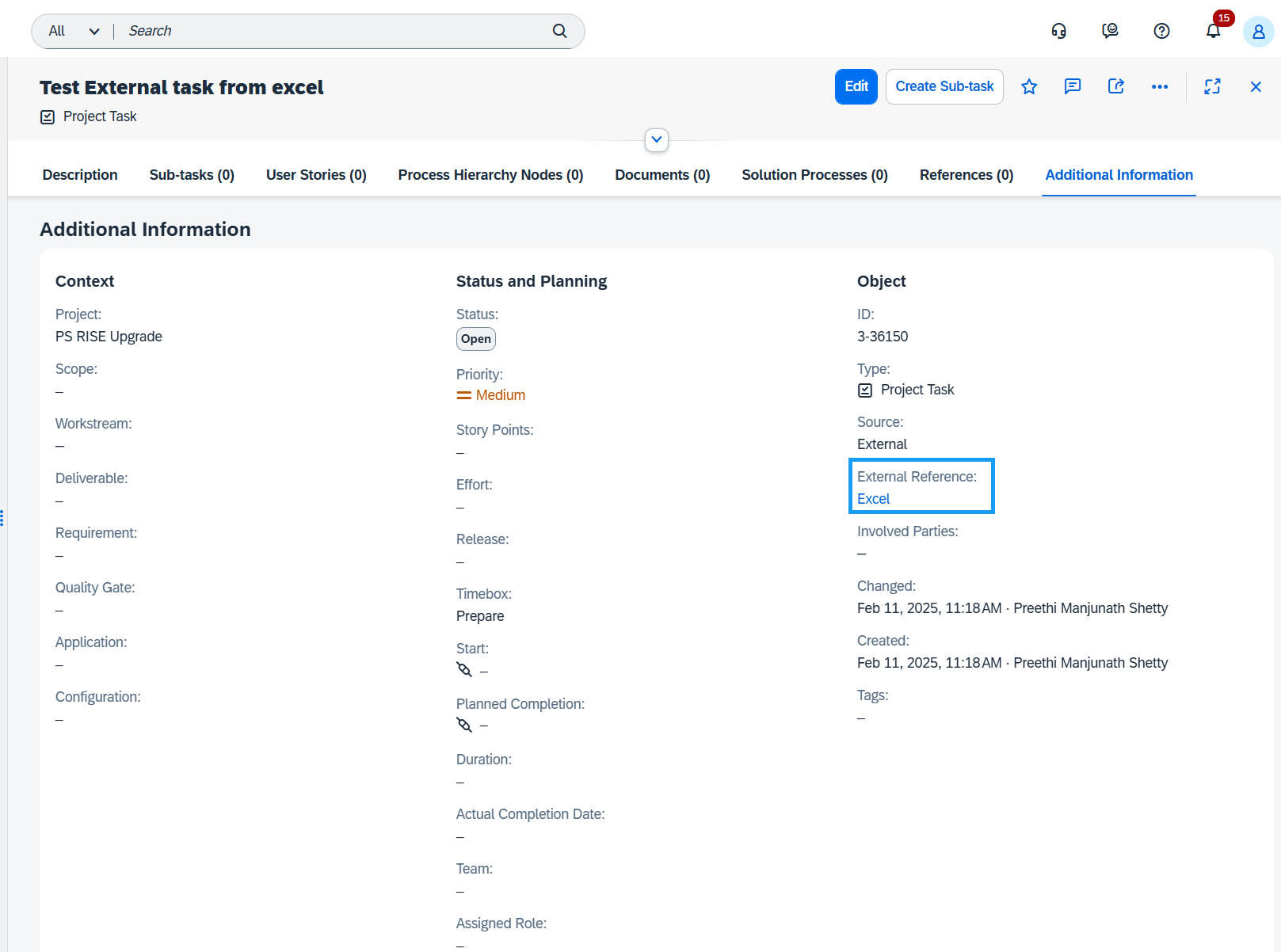Open the headset support icon
The image size is (1281, 952).
[1058, 31]
